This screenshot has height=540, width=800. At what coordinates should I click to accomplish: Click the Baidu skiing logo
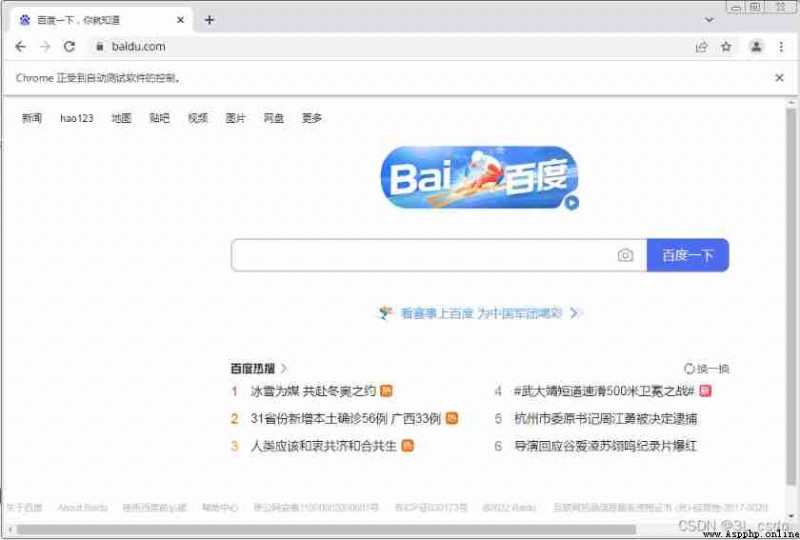click(x=479, y=177)
